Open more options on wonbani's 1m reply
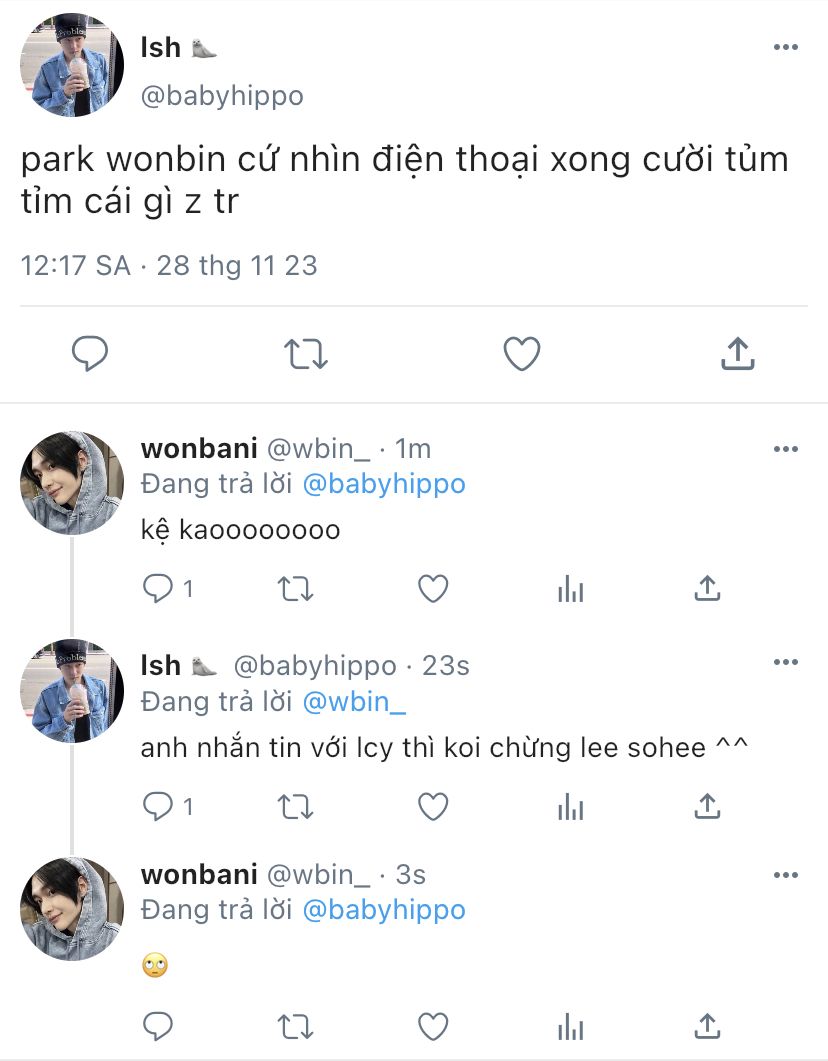The image size is (828, 1061). click(785, 449)
